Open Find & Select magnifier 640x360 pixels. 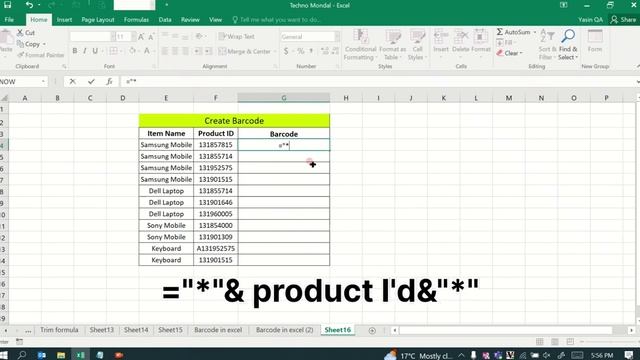coord(568,45)
